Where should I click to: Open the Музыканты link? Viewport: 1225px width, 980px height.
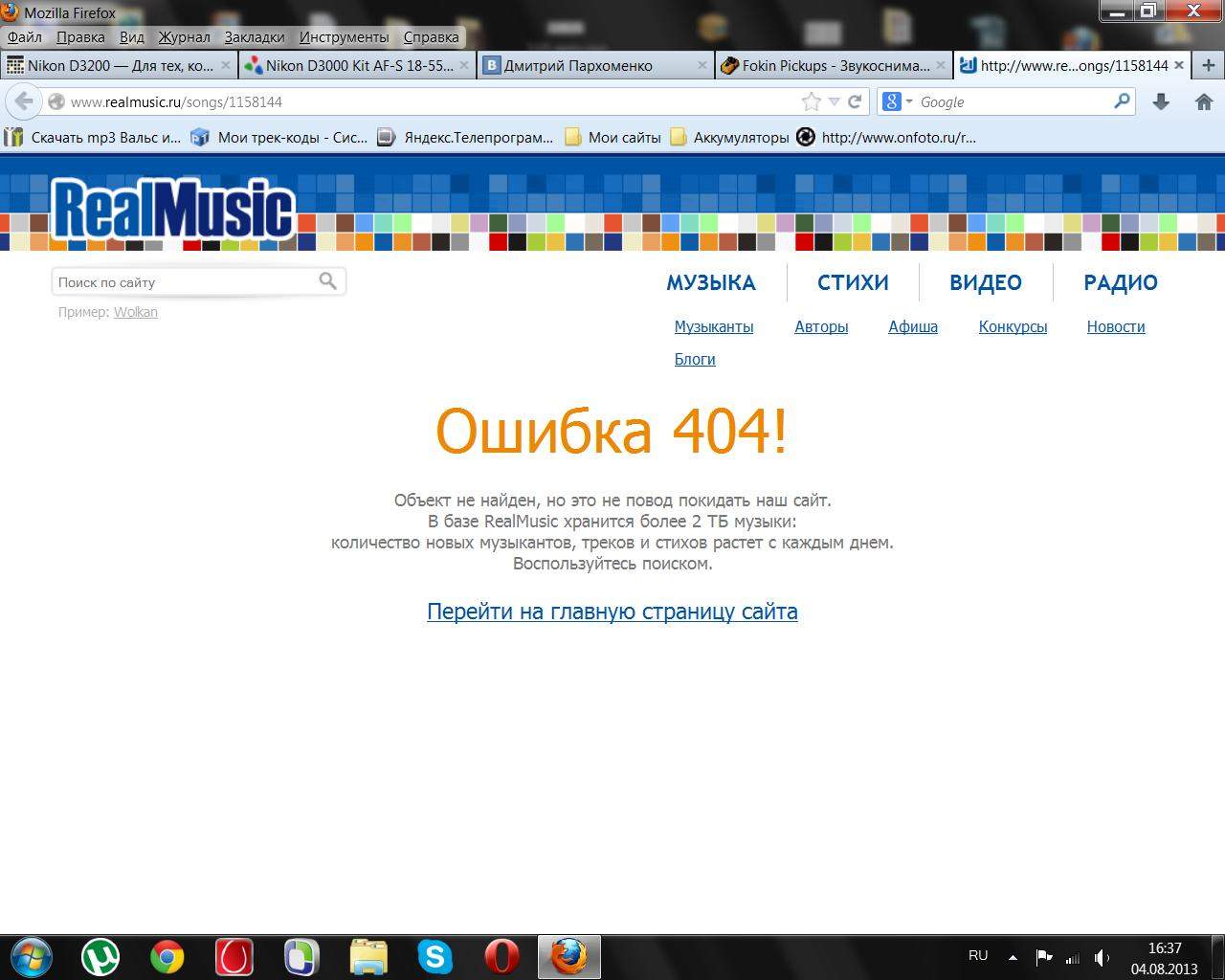pyautogui.click(x=713, y=326)
